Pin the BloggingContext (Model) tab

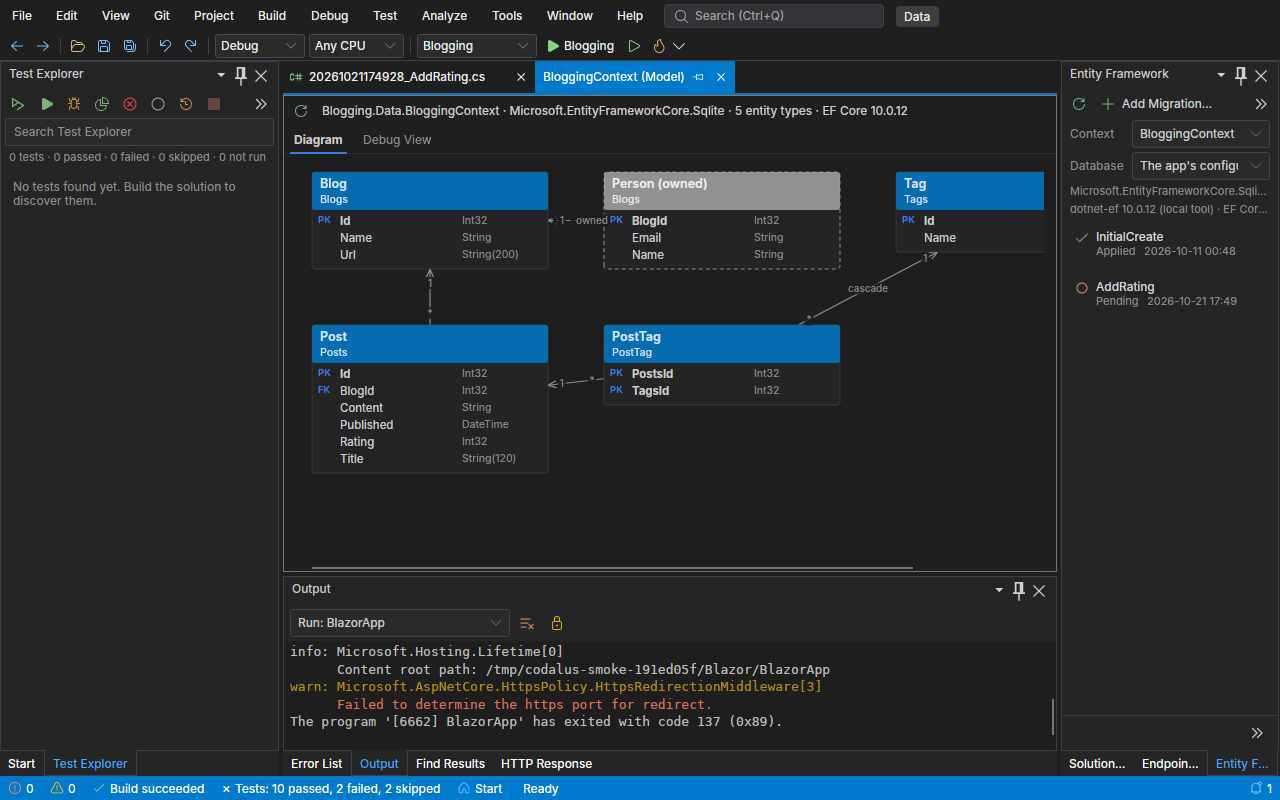[x=699, y=77]
